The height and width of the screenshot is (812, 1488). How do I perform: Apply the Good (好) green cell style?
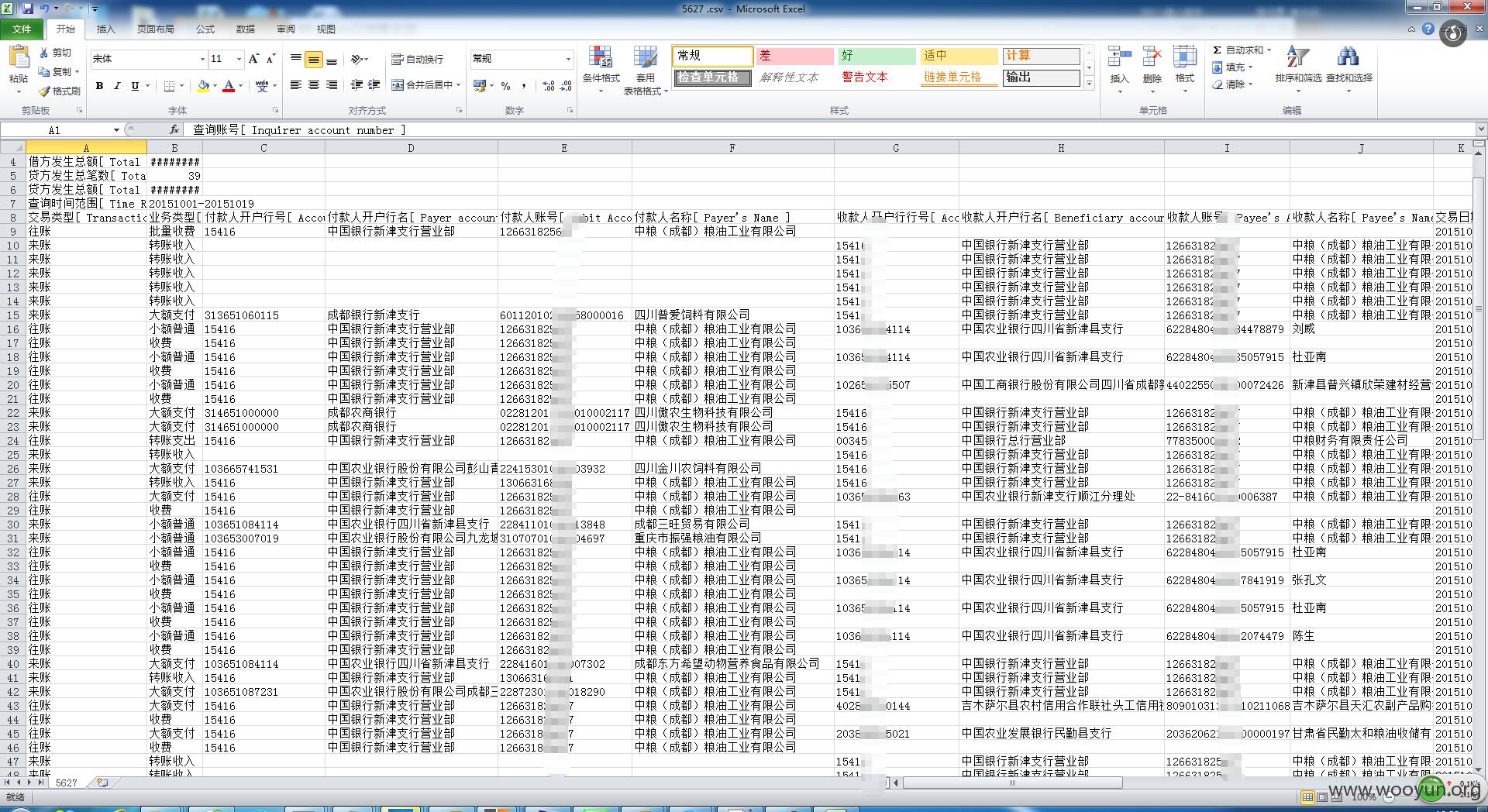point(877,56)
